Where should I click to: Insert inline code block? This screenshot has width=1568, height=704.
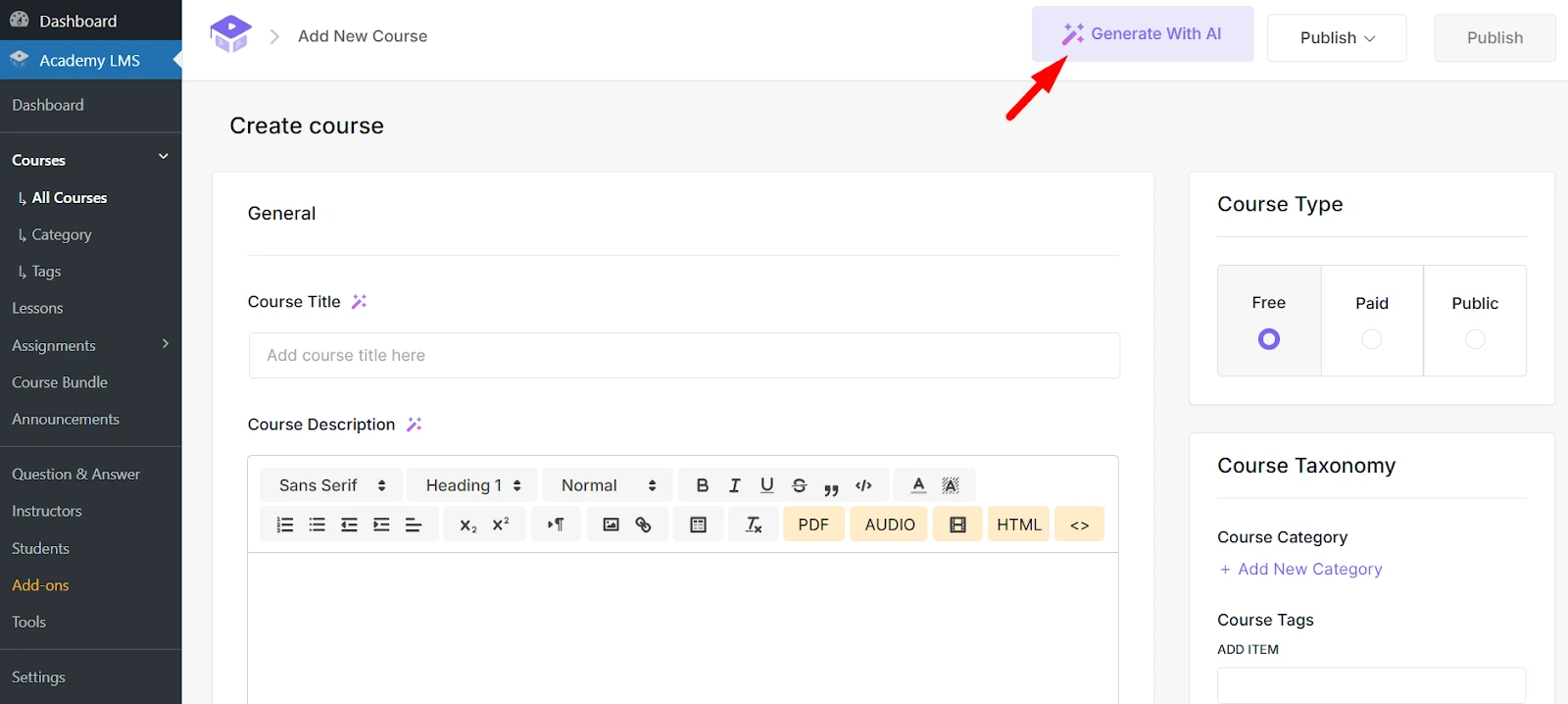(863, 485)
